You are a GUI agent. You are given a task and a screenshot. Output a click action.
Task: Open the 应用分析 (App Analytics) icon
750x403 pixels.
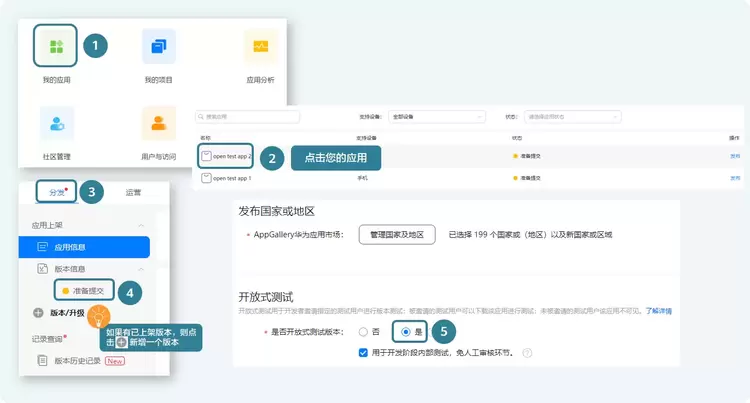click(x=261, y=46)
